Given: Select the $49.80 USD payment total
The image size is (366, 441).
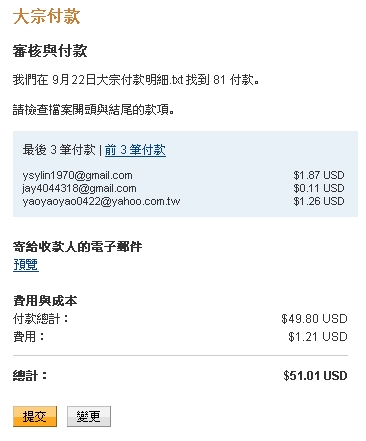Looking at the screenshot, I should tap(314, 319).
